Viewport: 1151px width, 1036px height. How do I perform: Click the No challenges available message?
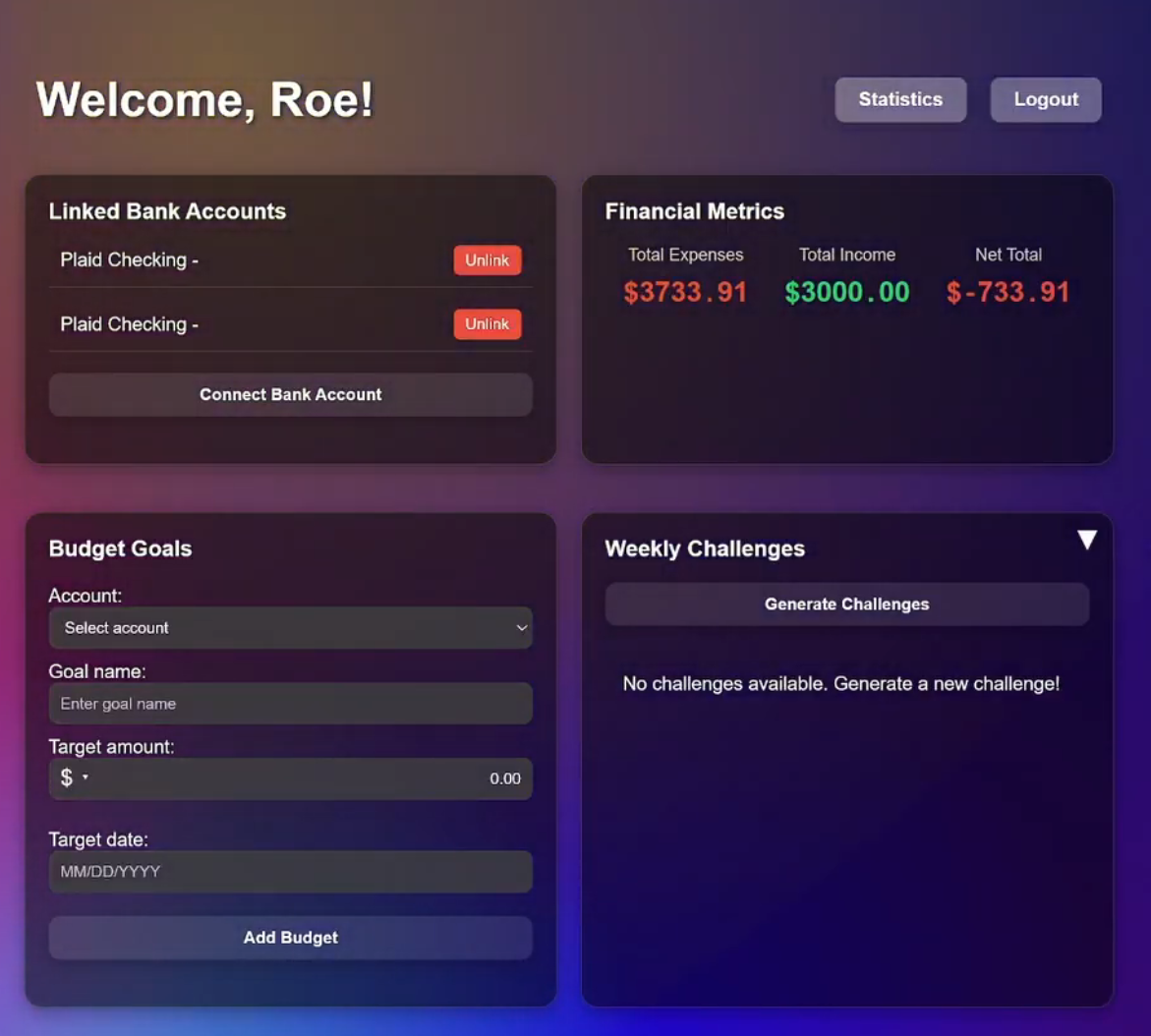pyautogui.click(x=840, y=684)
